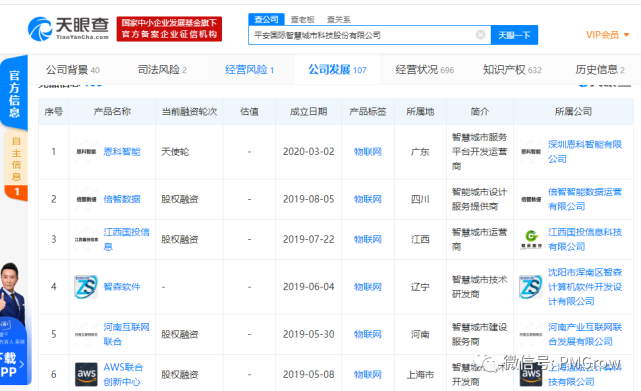Open the 倍智数据 product link

click(x=122, y=199)
